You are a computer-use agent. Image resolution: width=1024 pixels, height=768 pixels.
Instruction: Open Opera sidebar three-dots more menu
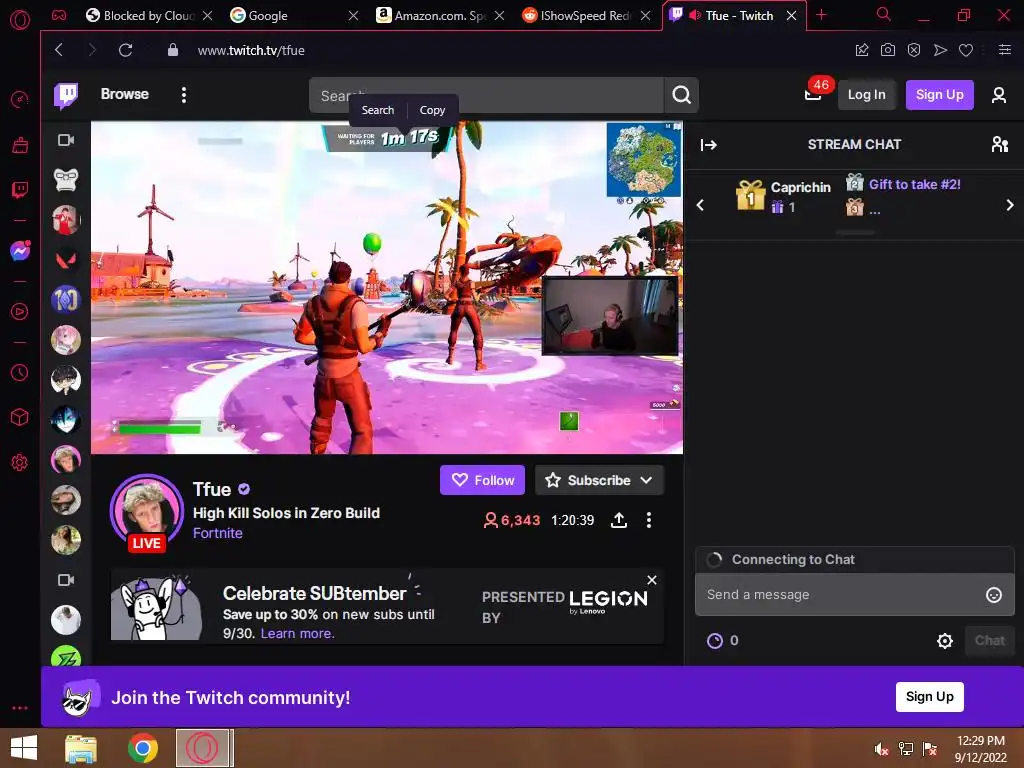coord(20,708)
